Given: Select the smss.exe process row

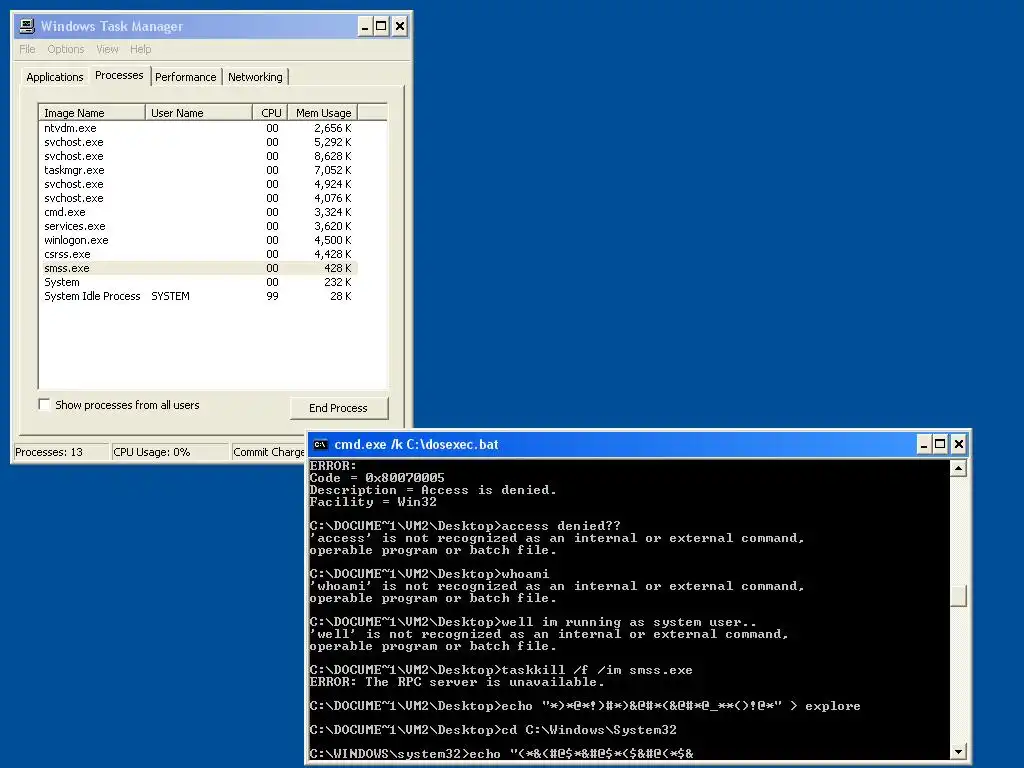Looking at the screenshot, I should 199,268.
